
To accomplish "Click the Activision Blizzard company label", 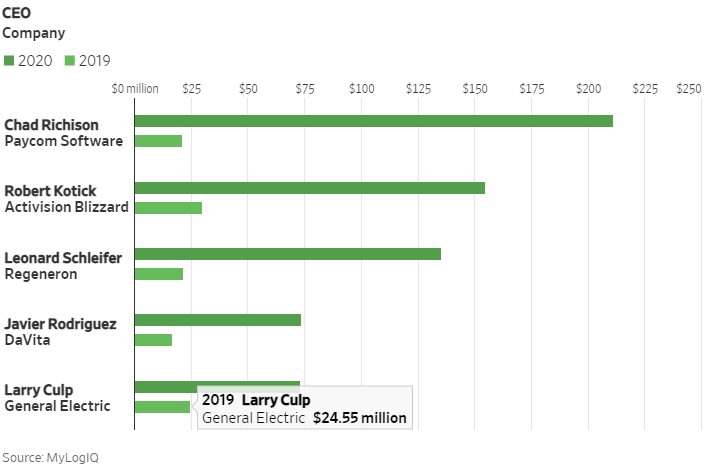I will (x=66, y=207).
